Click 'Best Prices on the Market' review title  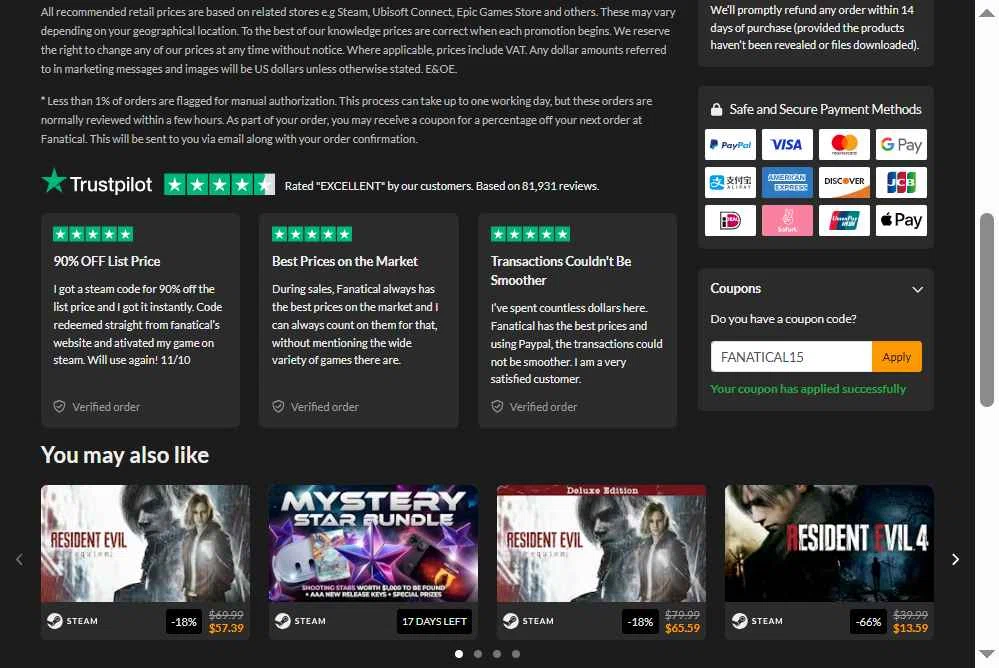tap(345, 261)
